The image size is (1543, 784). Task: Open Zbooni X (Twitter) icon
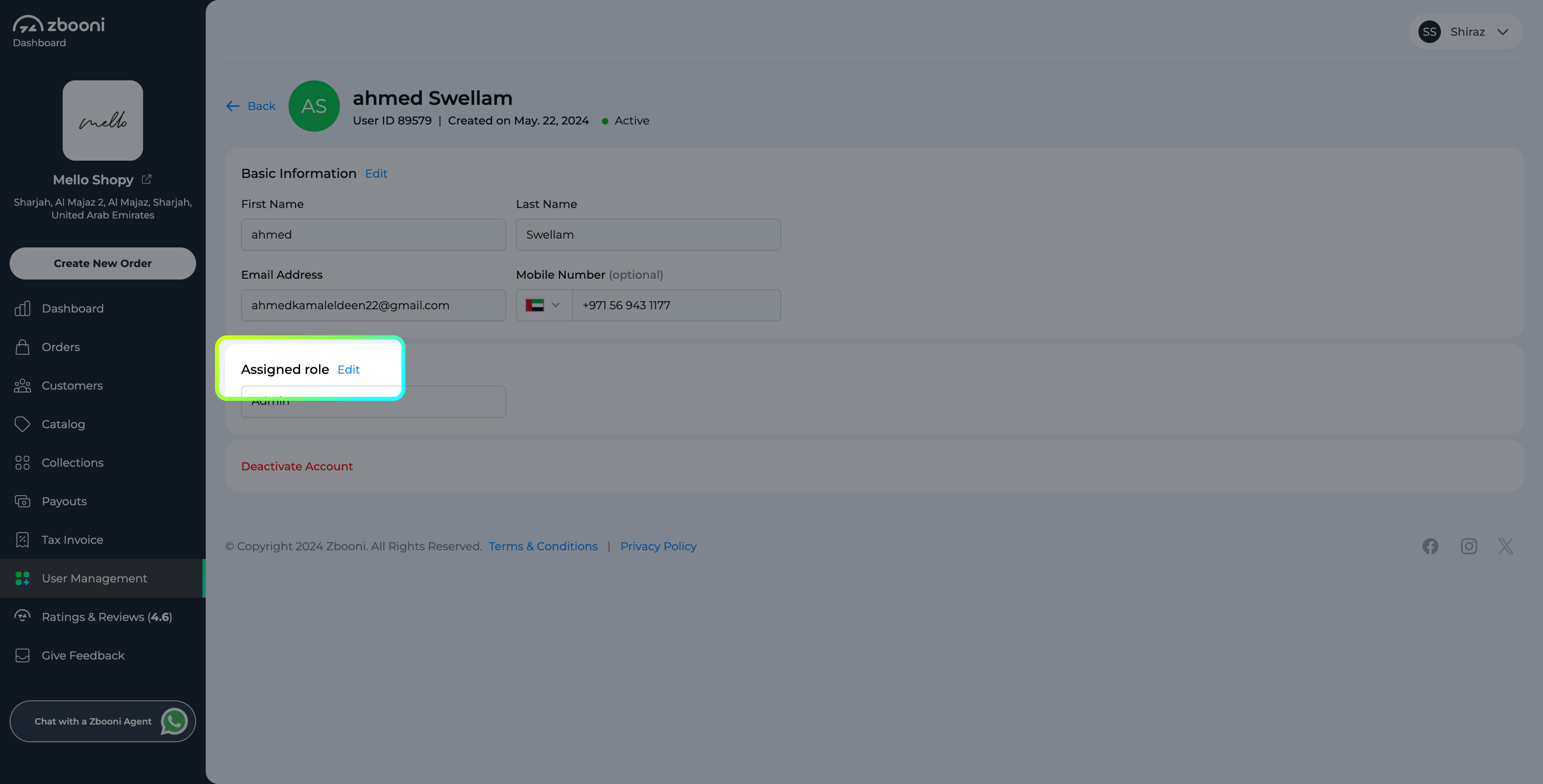tap(1506, 546)
